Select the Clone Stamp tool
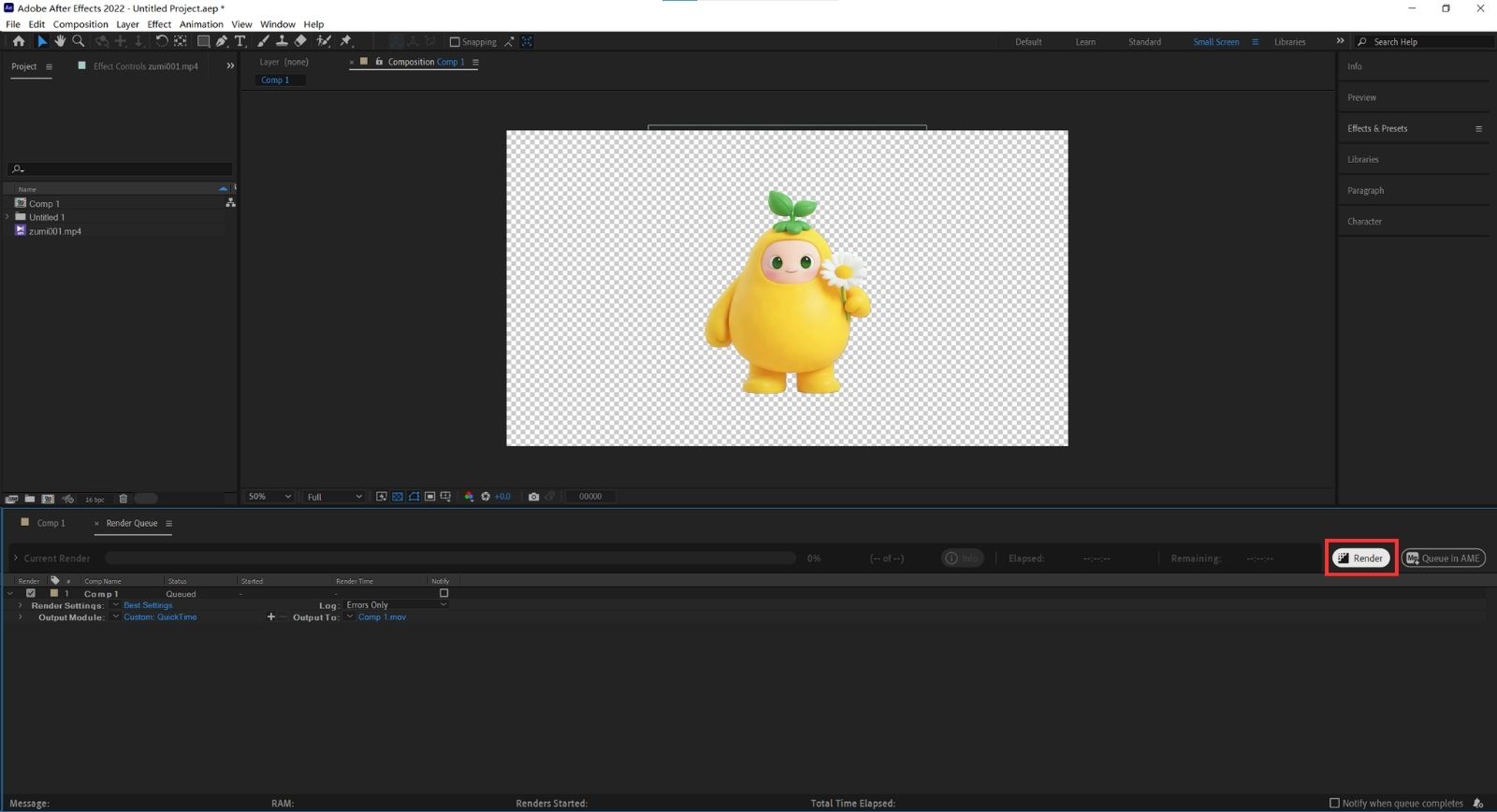The width and height of the screenshot is (1497, 812). (282, 41)
